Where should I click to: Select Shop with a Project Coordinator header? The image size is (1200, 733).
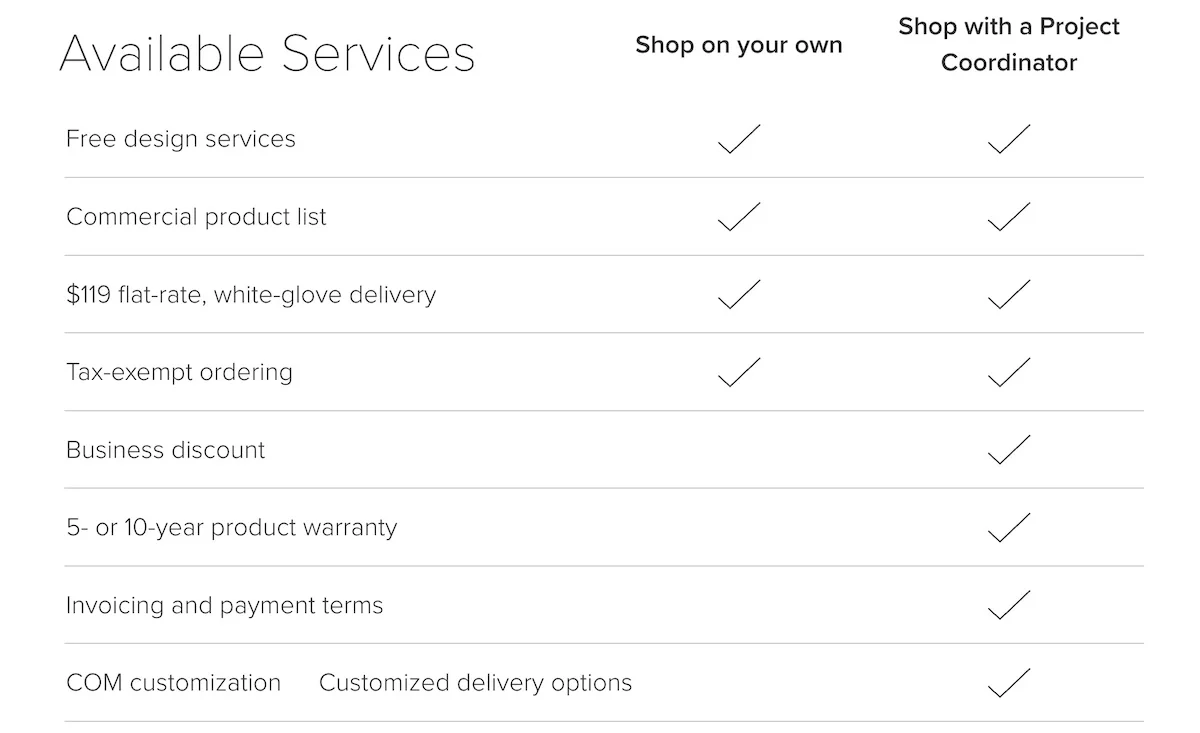point(1009,44)
